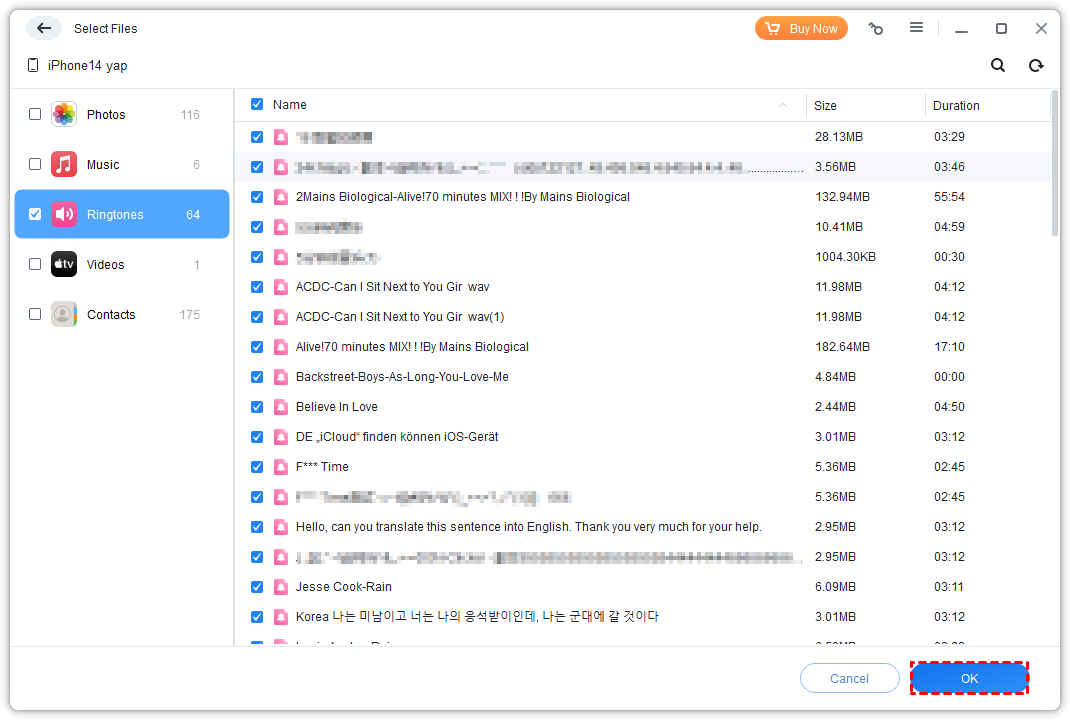The height and width of the screenshot is (720, 1070).
Task: Click the Name column sort arrow
Action: click(783, 105)
